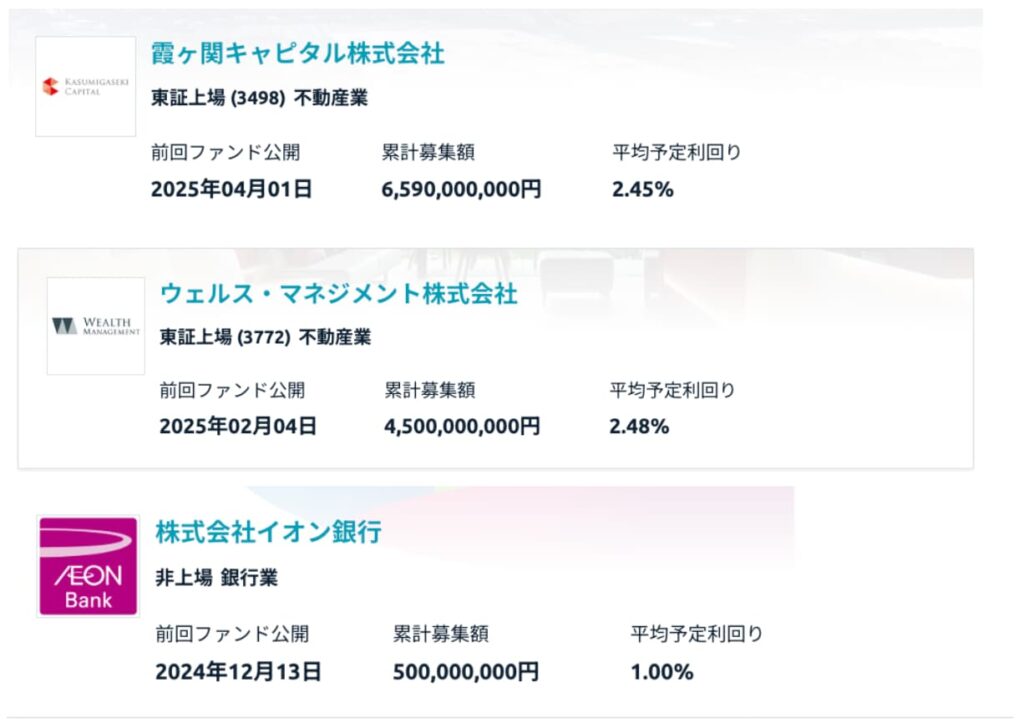Open the 株式会社イオン銀行 link

268,532
